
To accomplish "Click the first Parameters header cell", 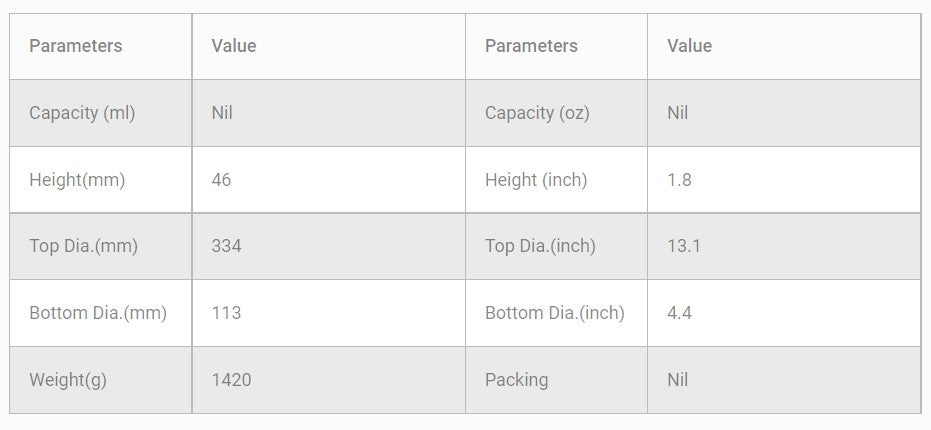I will 76,46.
